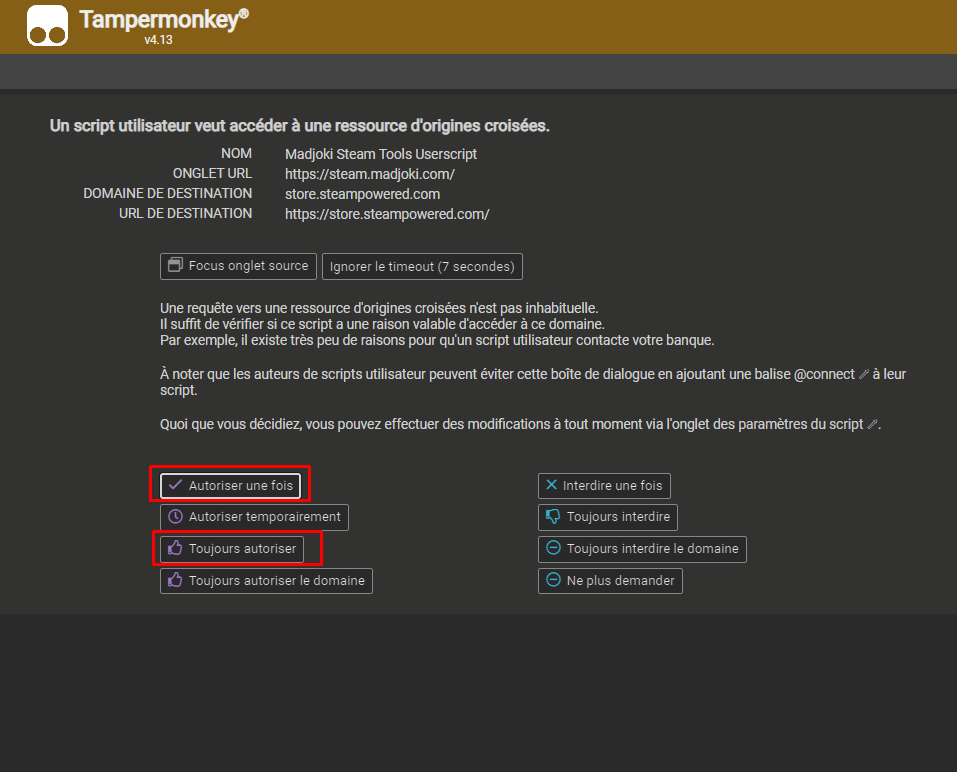The image size is (957, 772).
Task: Click the Tampermonkey logo icon
Action: point(47,25)
